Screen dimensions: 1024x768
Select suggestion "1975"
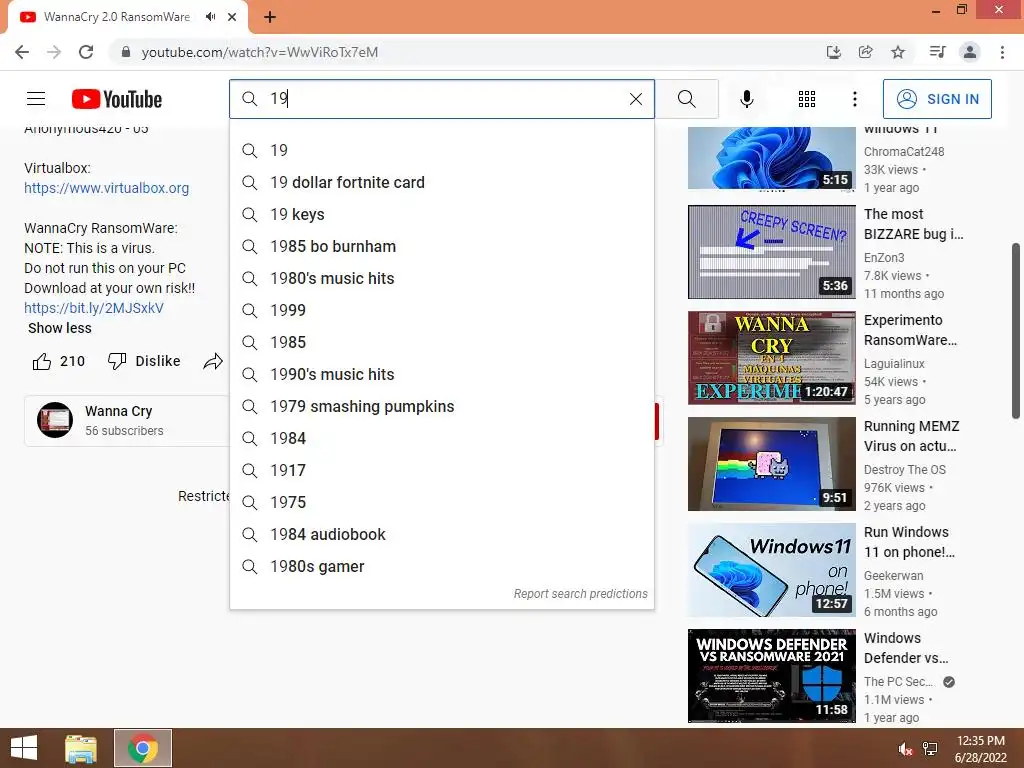(442, 502)
